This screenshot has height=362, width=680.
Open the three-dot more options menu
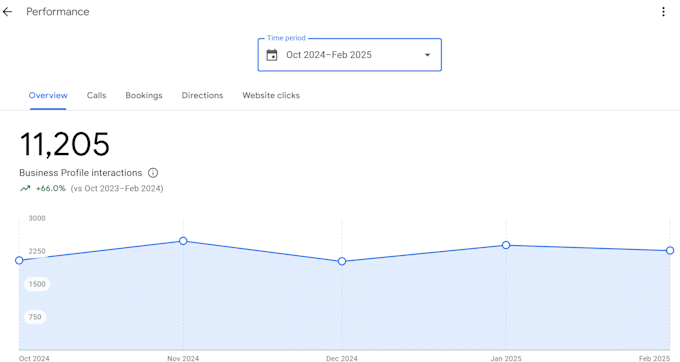[x=663, y=12]
